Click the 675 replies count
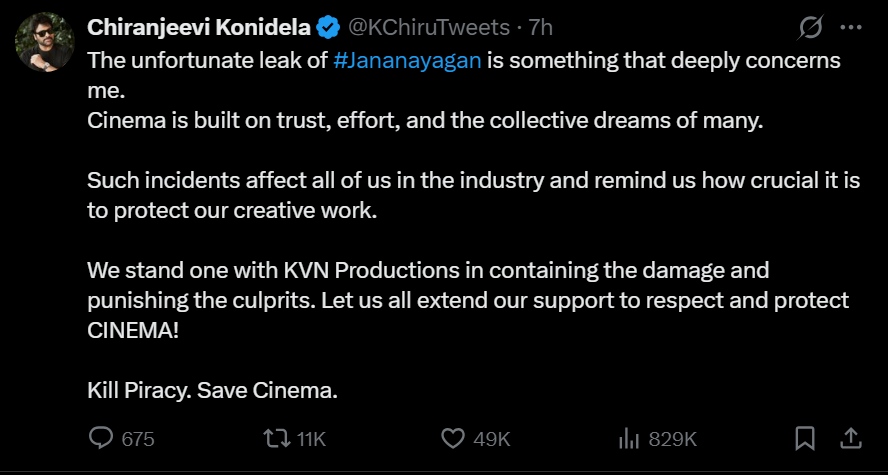Viewport: 888px width, 475px height. tap(138, 439)
